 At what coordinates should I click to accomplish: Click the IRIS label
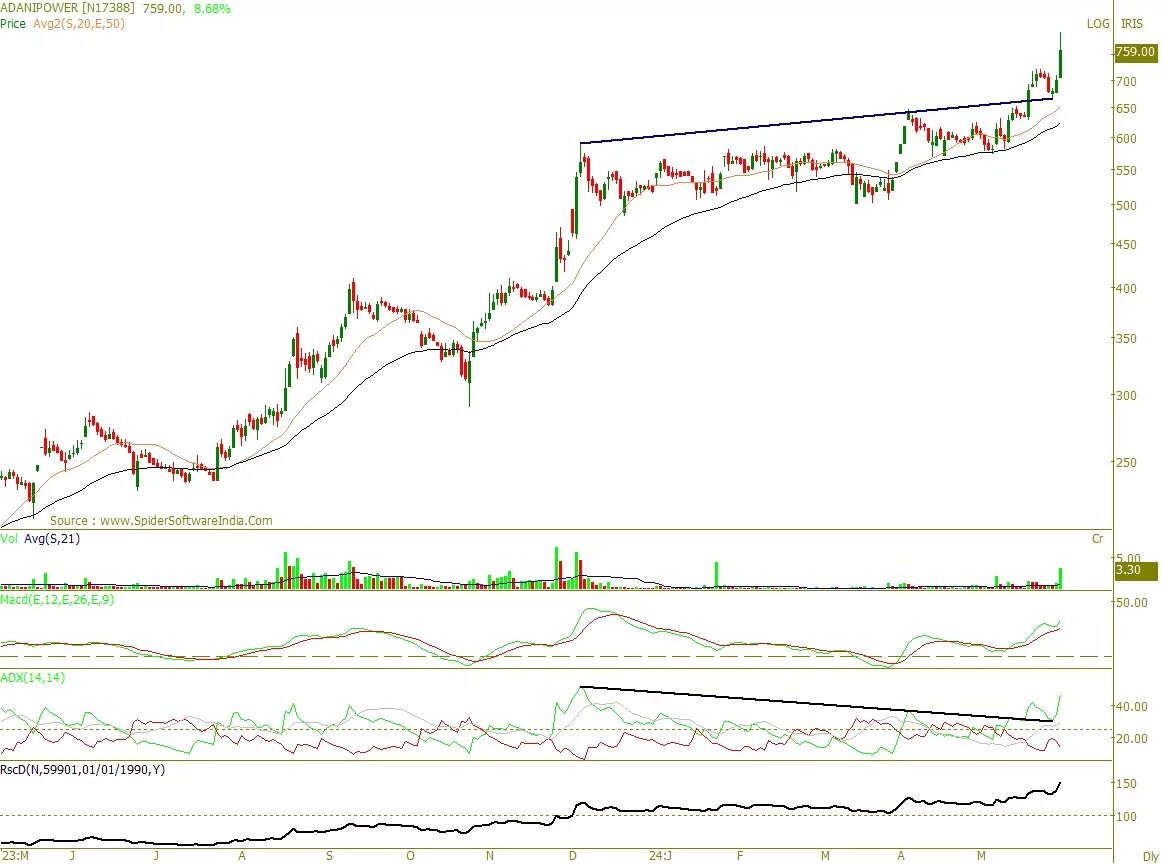point(1132,24)
